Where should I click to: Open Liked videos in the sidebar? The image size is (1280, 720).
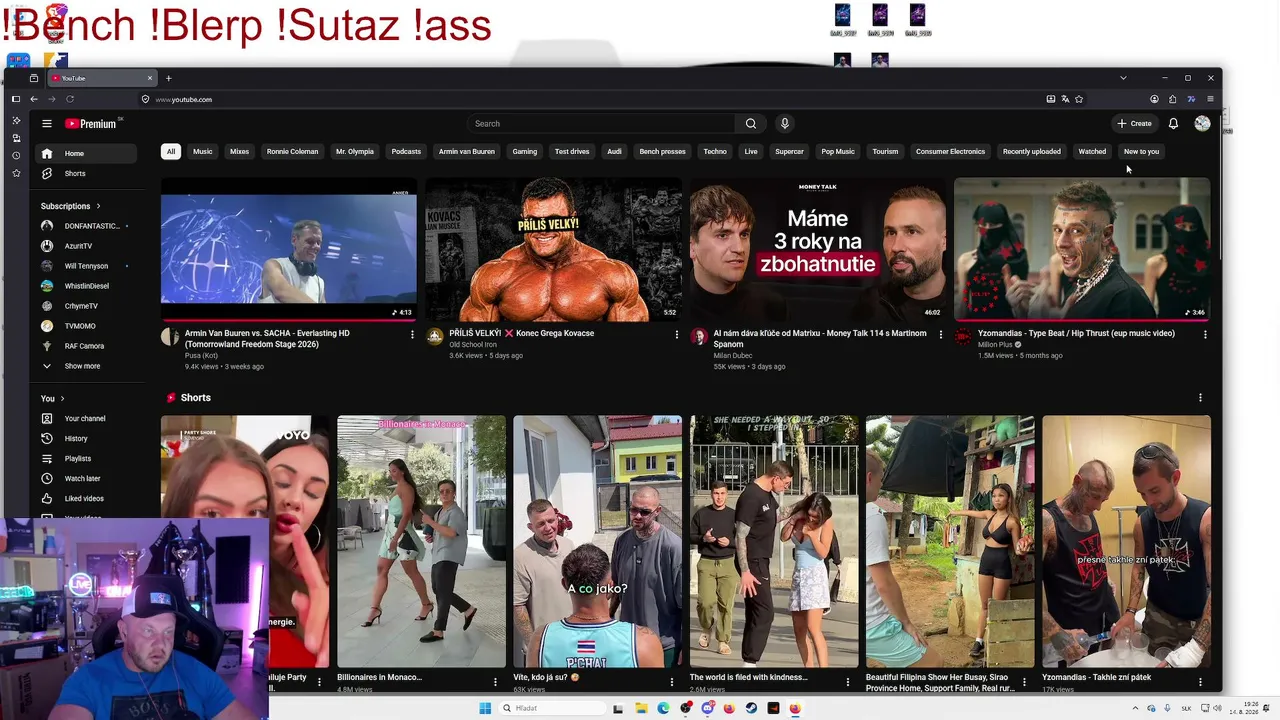(86, 499)
